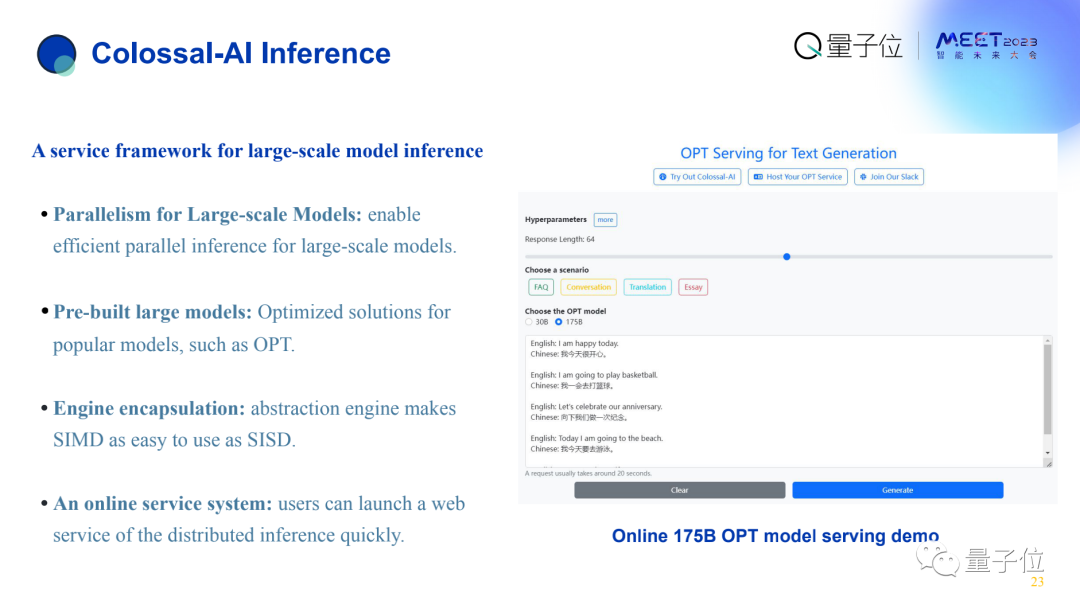This screenshot has width=1080, height=608.
Task: Select the Translation scenario
Action: [647, 287]
